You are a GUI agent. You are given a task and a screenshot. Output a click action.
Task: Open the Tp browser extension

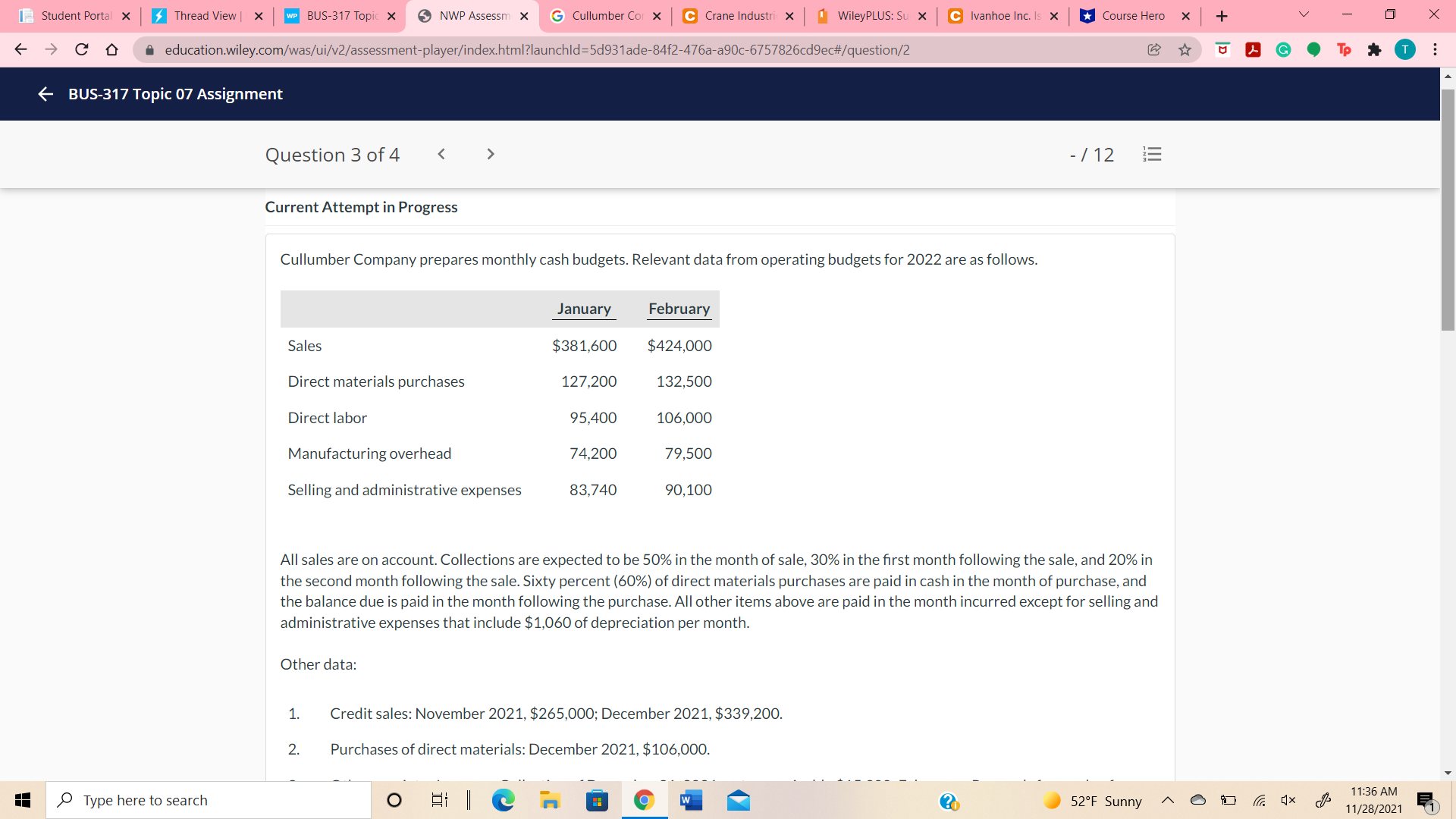tap(1345, 49)
